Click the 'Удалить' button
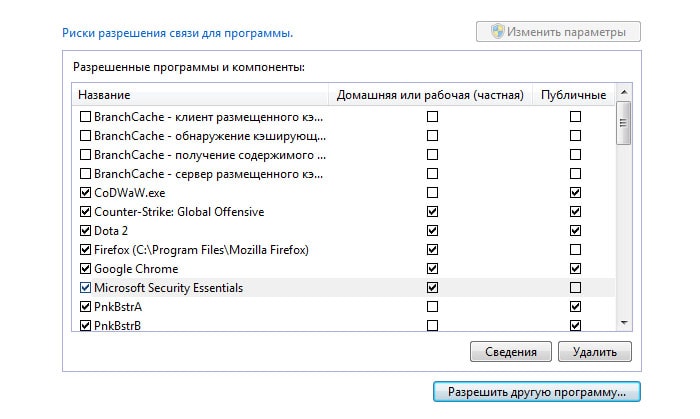The height and width of the screenshot is (419, 700). (x=595, y=352)
